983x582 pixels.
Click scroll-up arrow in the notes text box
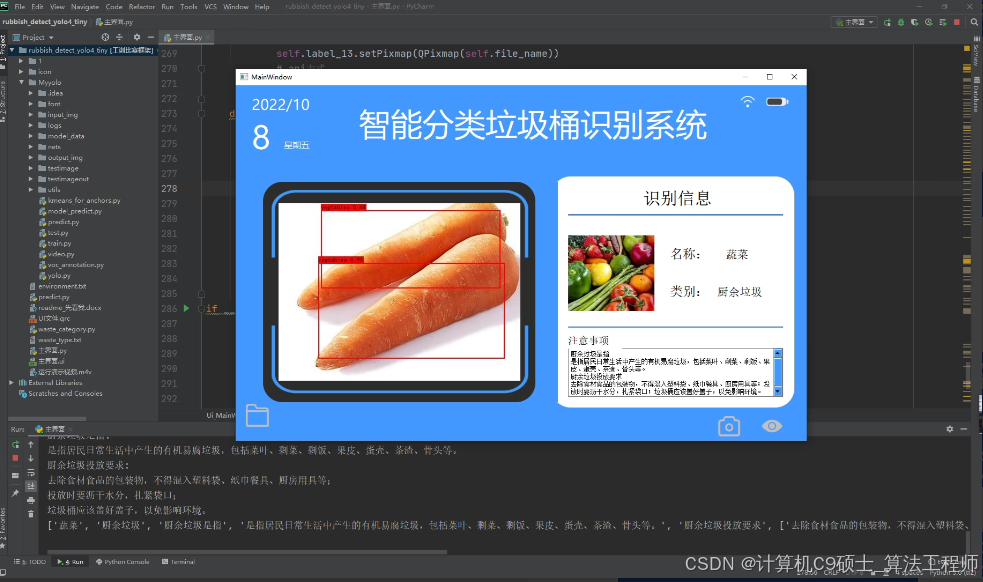click(778, 353)
